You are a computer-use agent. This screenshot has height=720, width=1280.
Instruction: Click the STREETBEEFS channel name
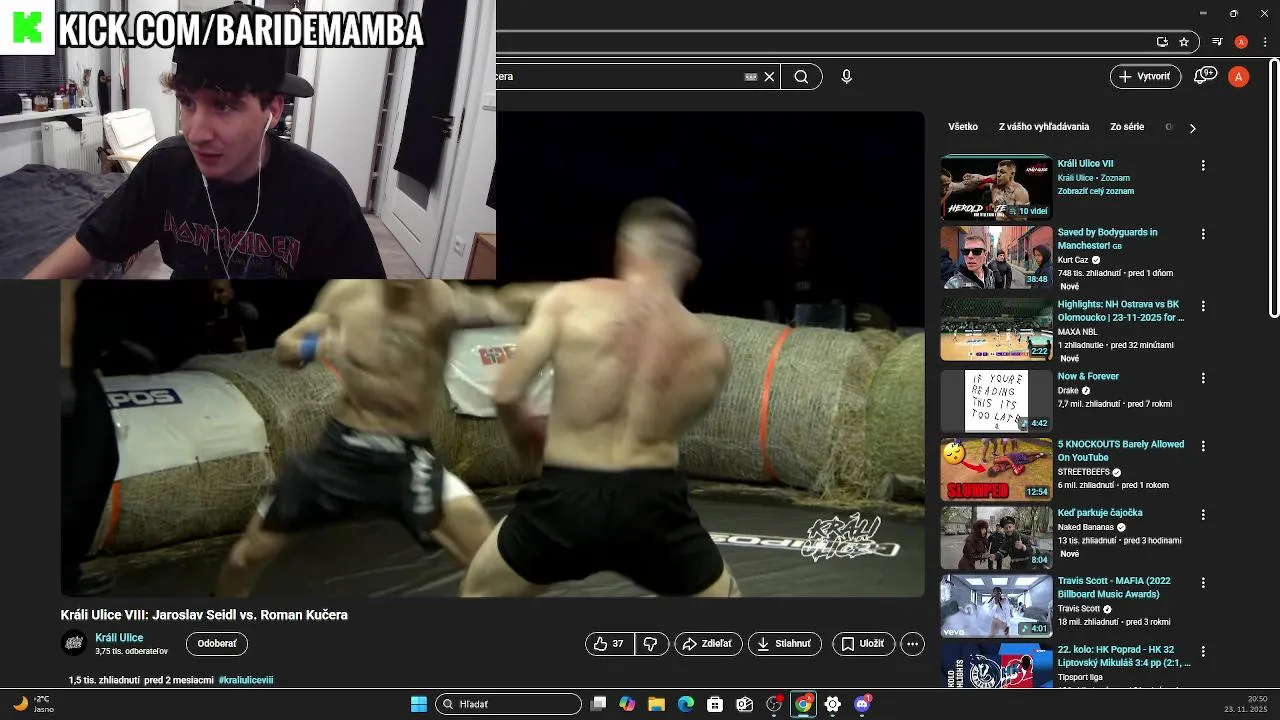coord(1085,472)
